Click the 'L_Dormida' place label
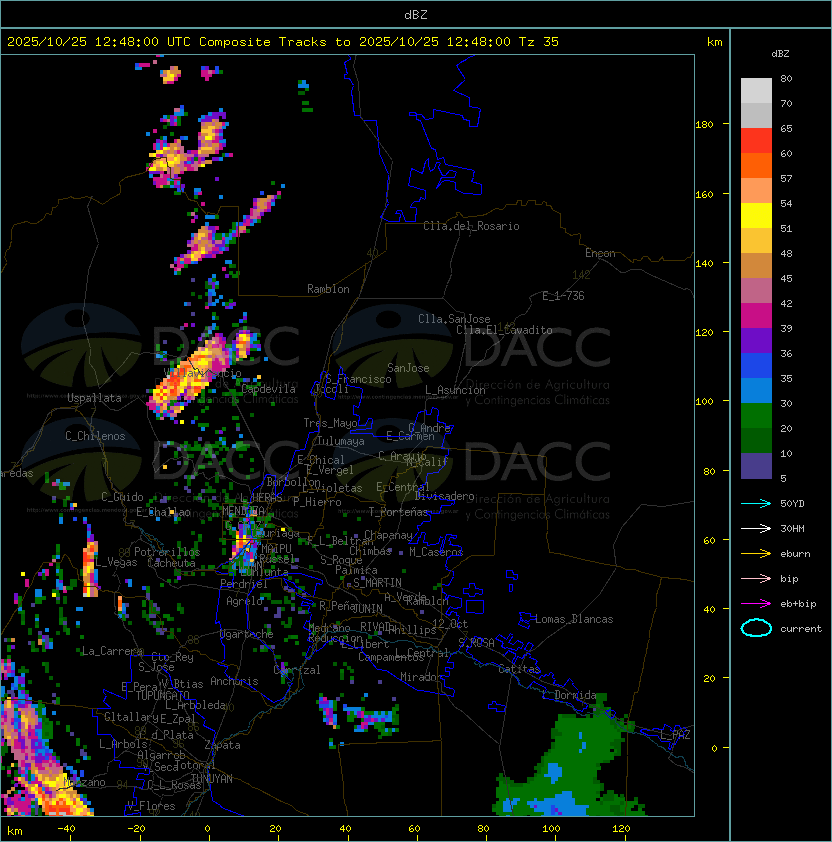The image size is (832, 842). [569, 695]
